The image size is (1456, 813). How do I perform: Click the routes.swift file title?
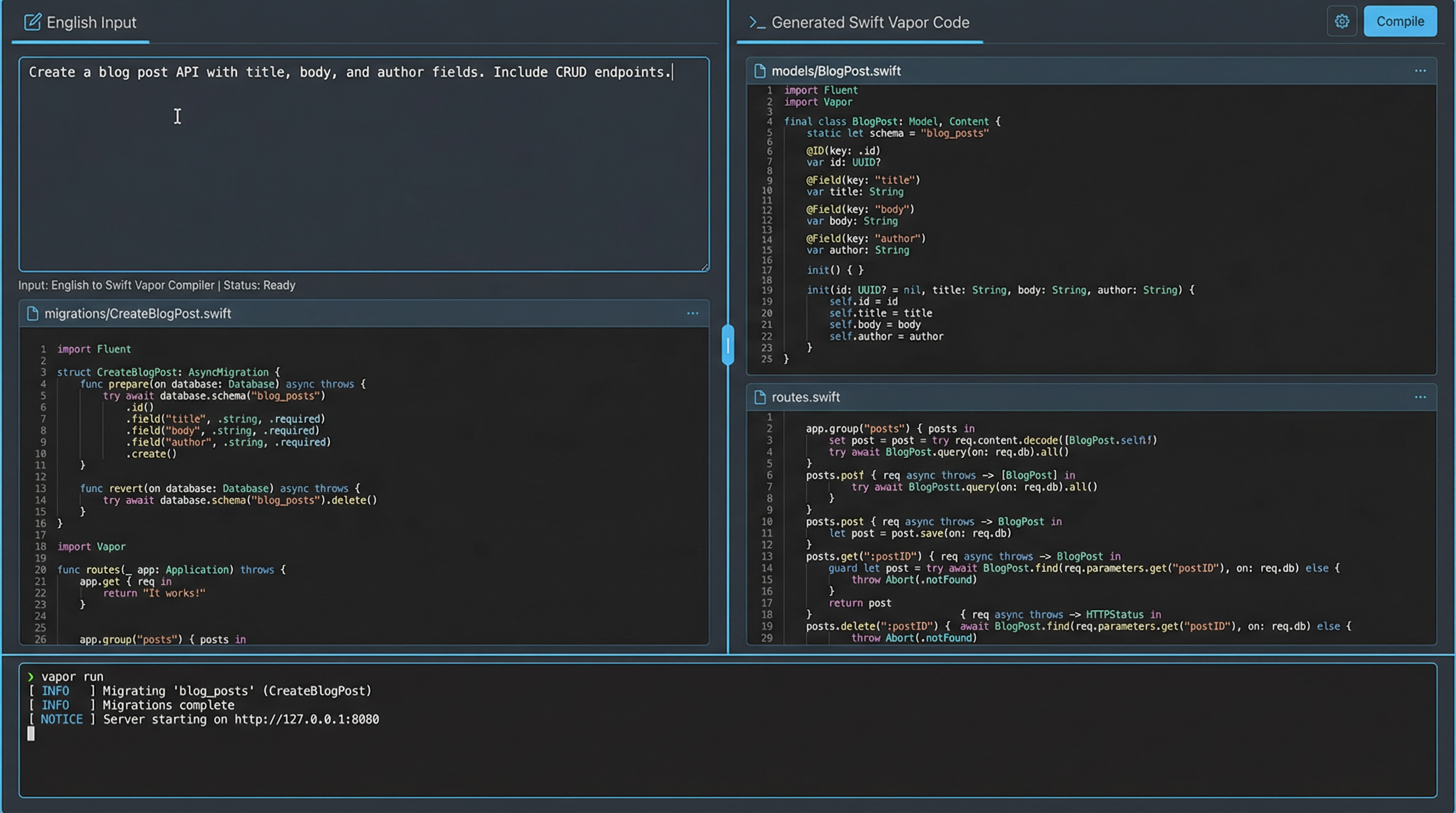pos(805,398)
